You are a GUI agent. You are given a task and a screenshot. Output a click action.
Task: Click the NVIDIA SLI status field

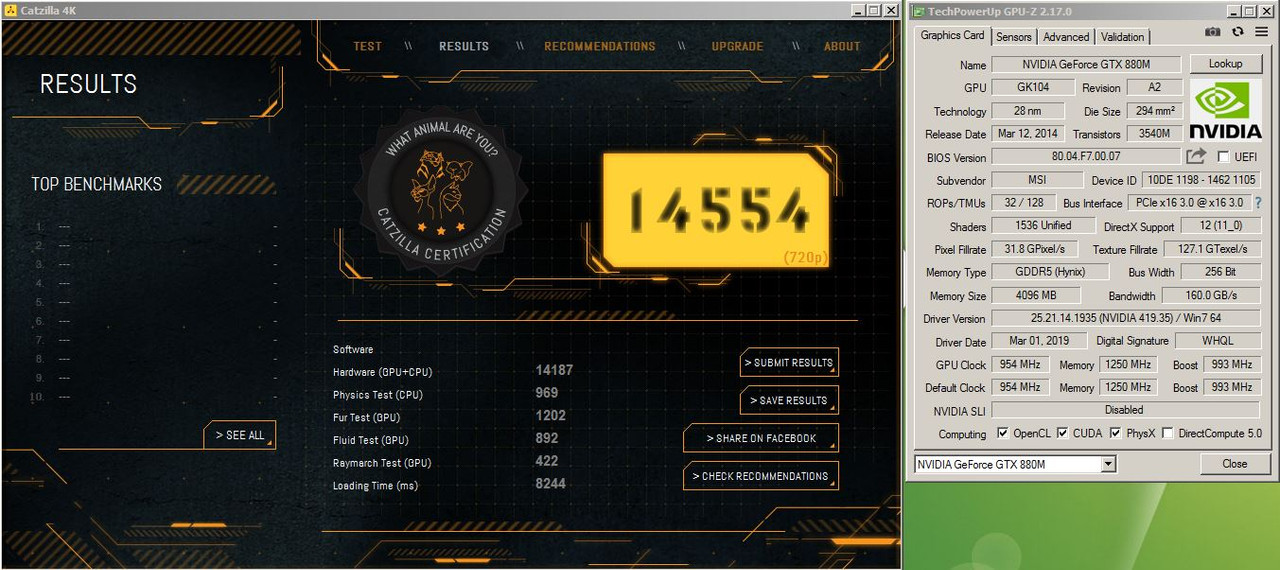click(x=1126, y=410)
